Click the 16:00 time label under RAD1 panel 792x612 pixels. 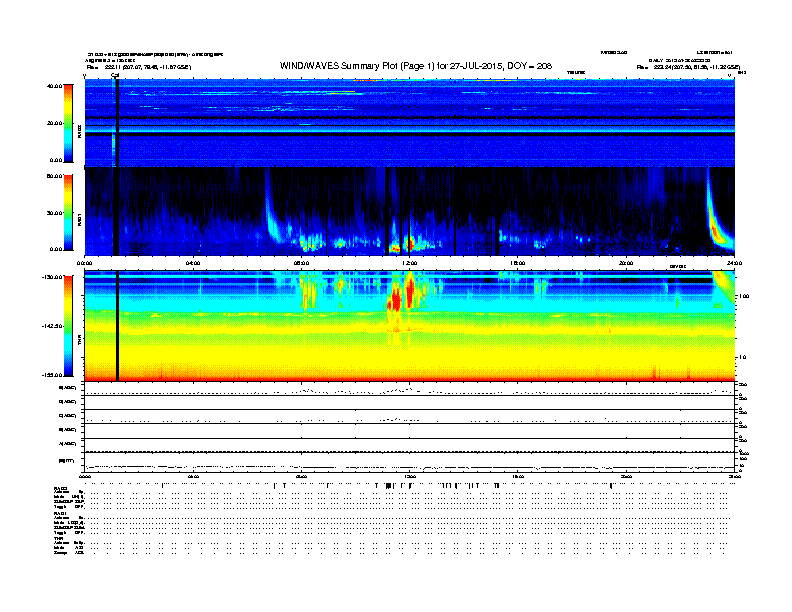click(518, 263)
